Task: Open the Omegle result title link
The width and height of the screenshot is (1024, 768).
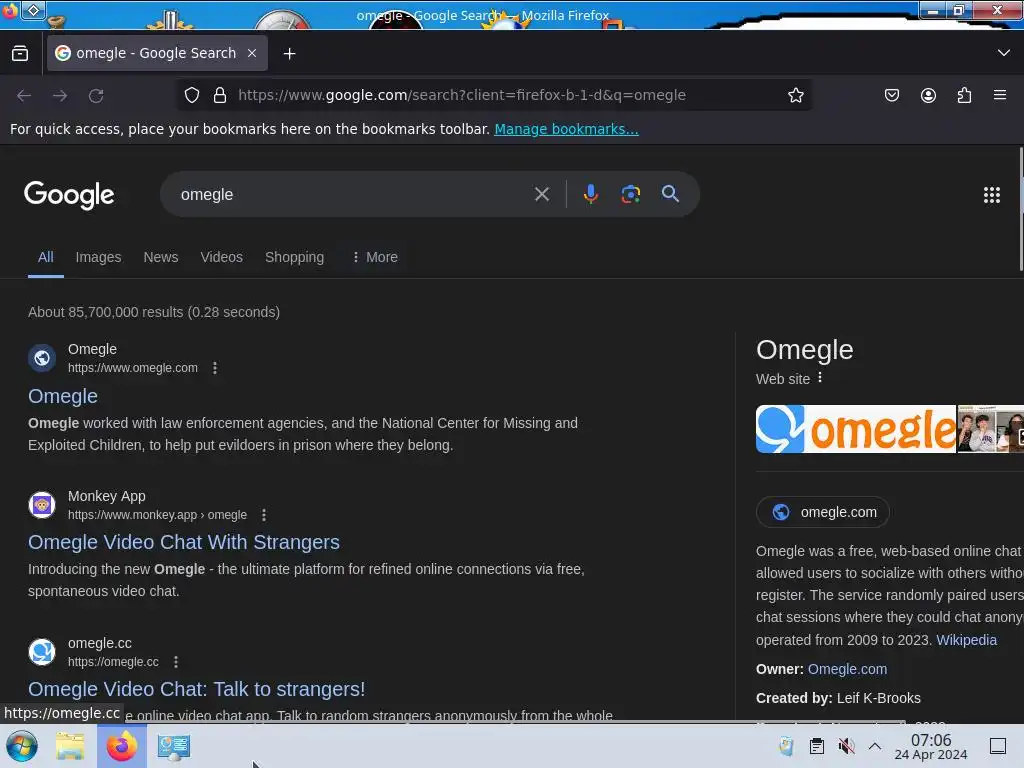Action: (63, 396)
